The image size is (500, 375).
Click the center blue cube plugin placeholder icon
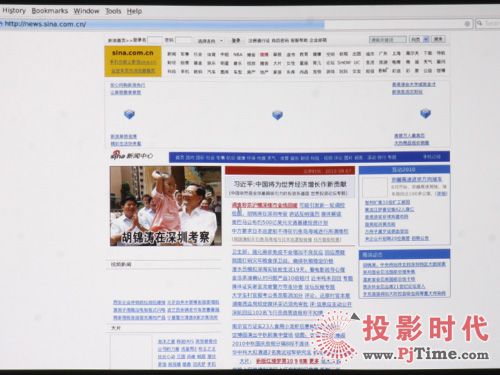click(x=277, y=115)
